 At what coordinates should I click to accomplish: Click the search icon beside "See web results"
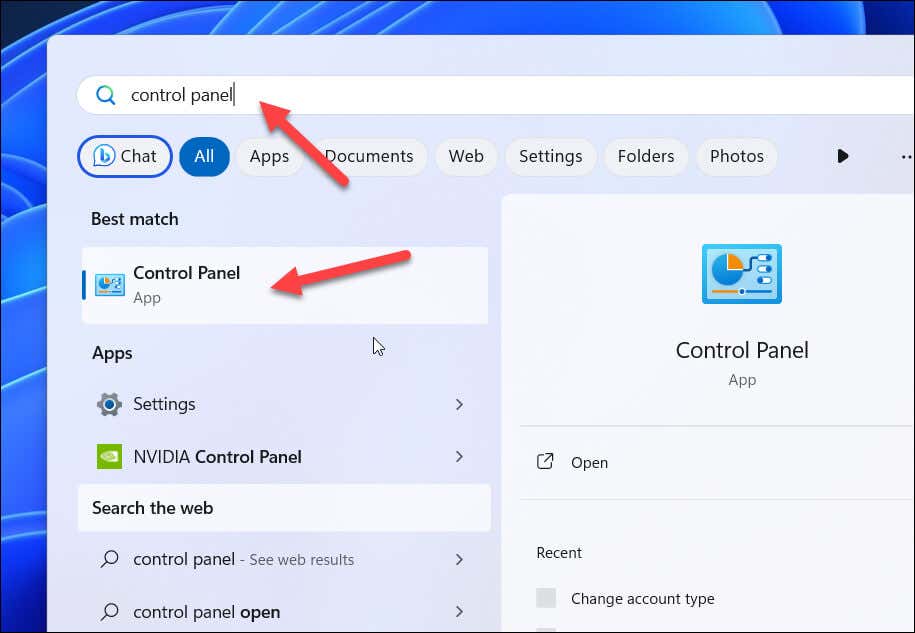tap(109, 559)
